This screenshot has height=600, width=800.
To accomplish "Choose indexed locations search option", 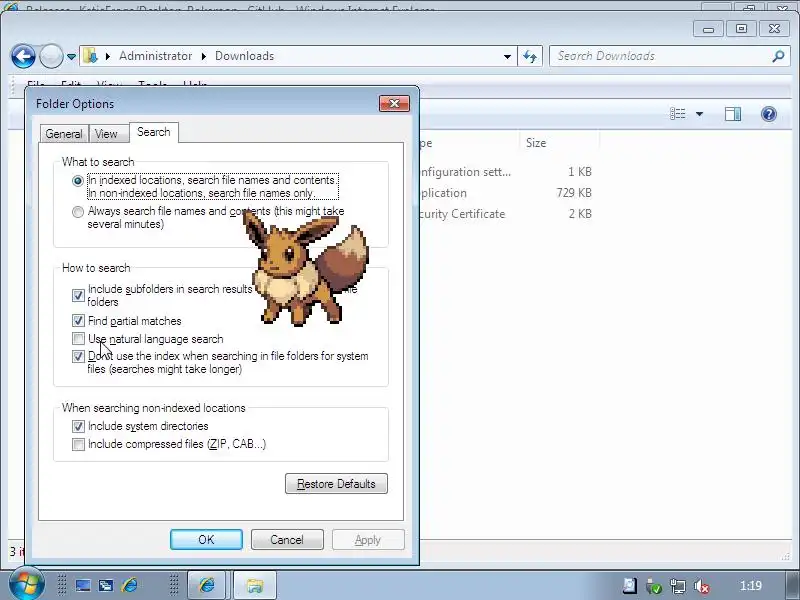I will 78,181.
